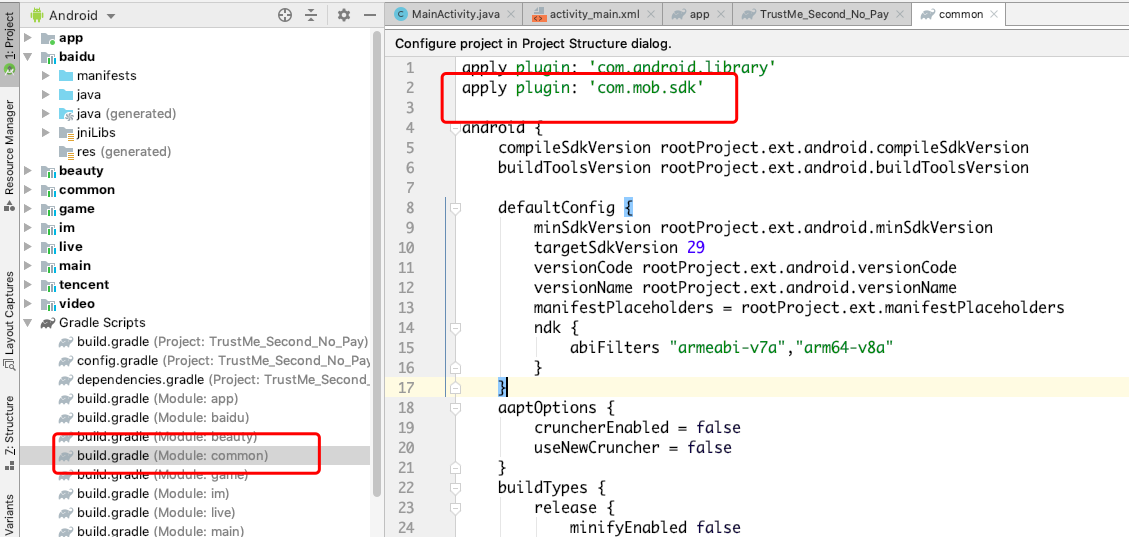1129x537 pixels.
Task: Open build.gradle (Module: main)
Action: point(161,531)
